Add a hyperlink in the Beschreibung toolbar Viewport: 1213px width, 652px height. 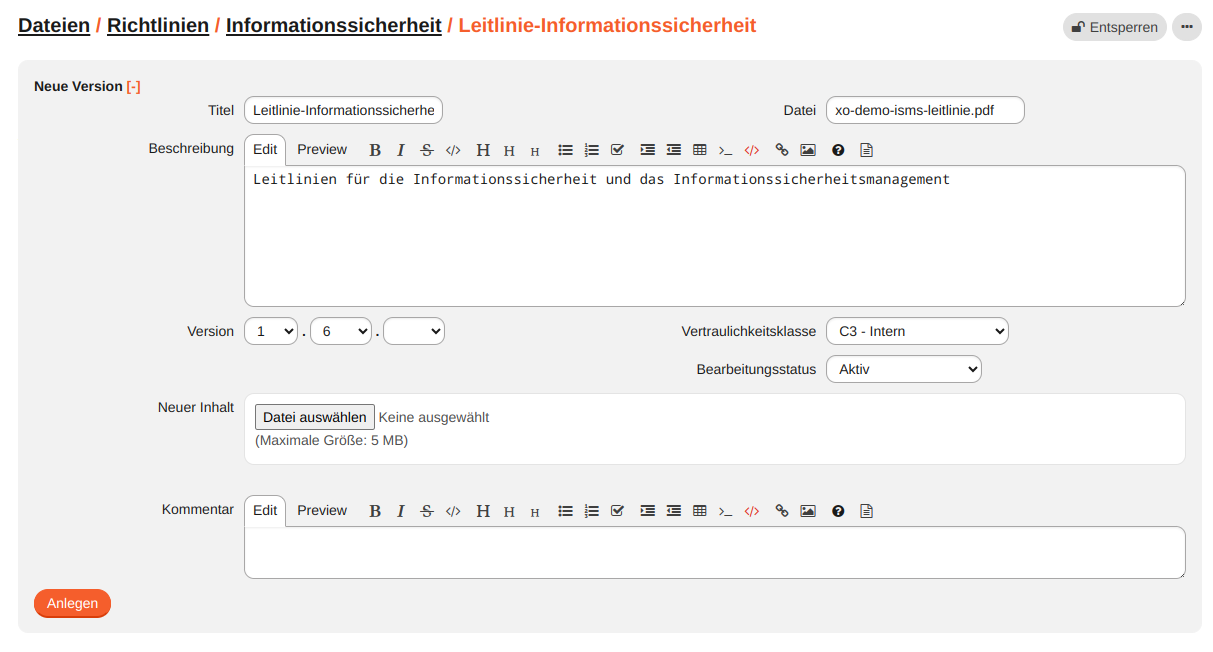click(x=781, y=150)
